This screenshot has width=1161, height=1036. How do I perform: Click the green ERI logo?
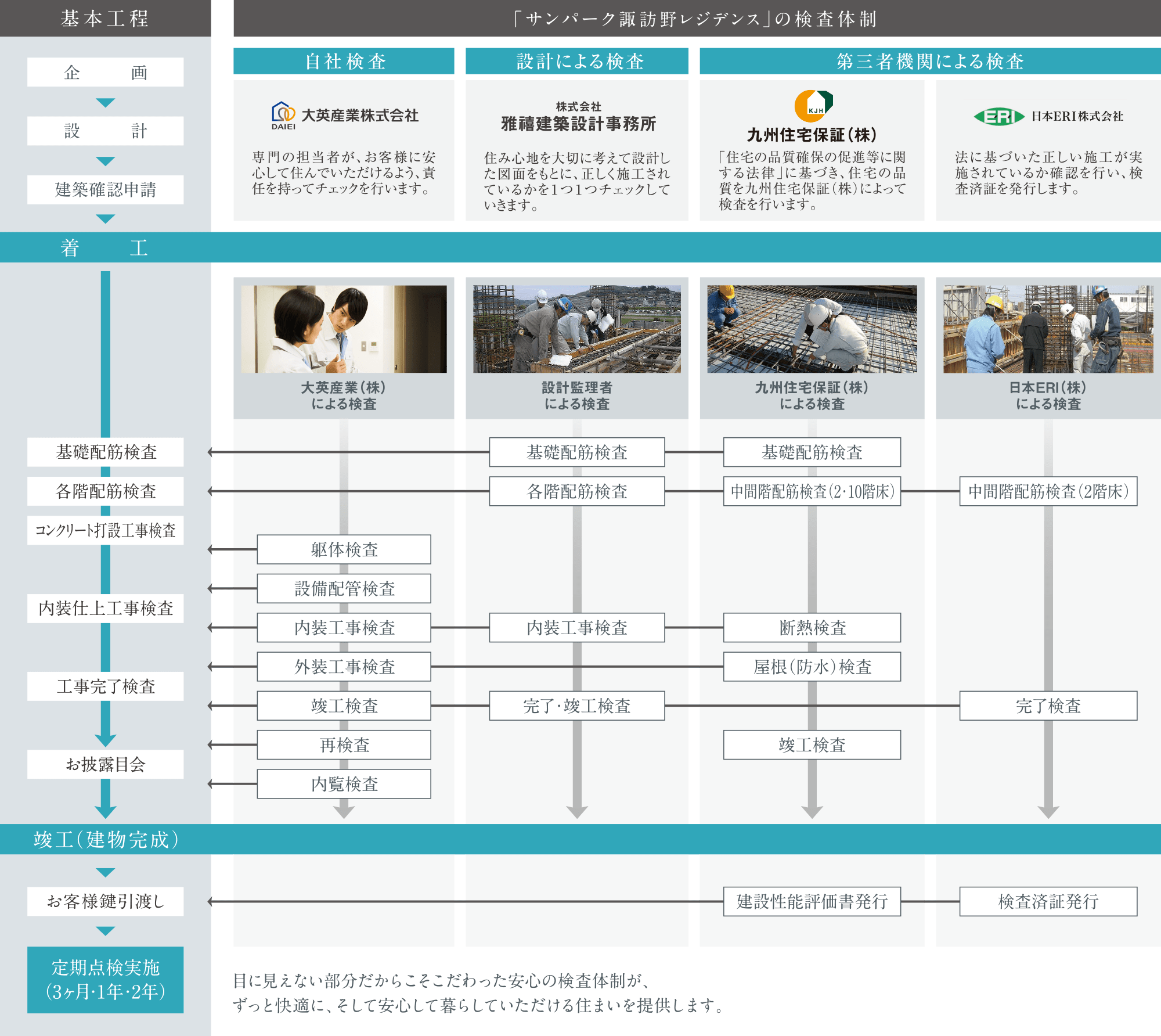pyautogui.click(x=998, y=117)
